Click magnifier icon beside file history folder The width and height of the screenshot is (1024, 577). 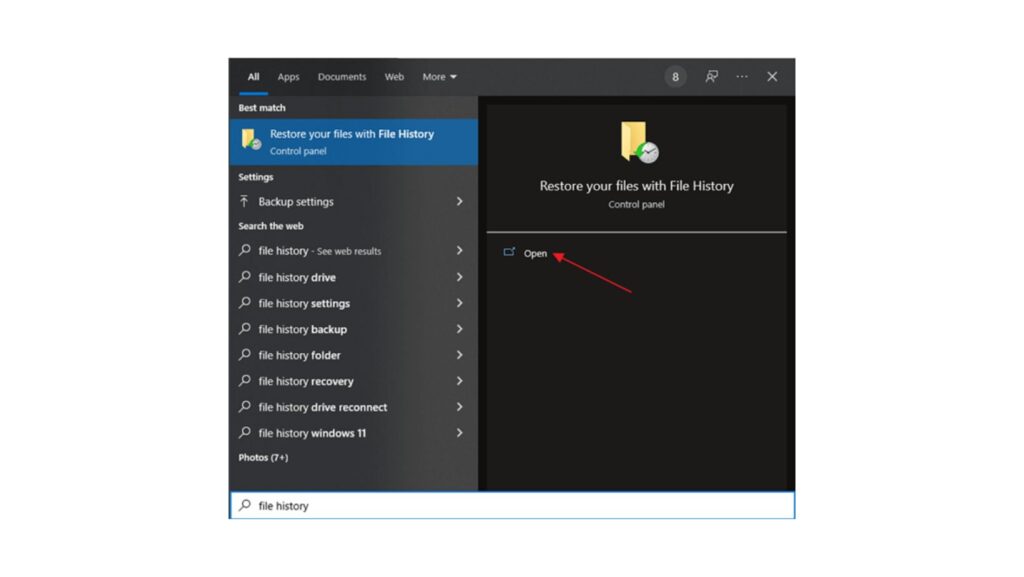pos(245,355)
